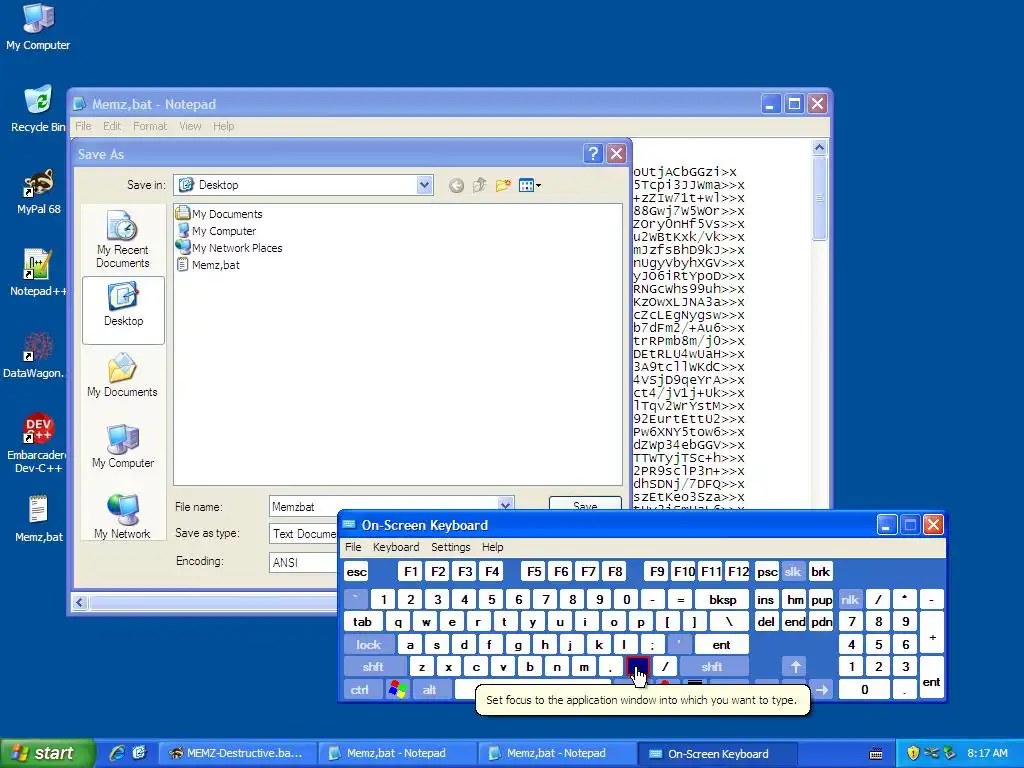Image resolution: width=1024 pixels, height=768 pixels.
Task: Select Memz,bat file on the desktop
Action: tap(39, 519)
